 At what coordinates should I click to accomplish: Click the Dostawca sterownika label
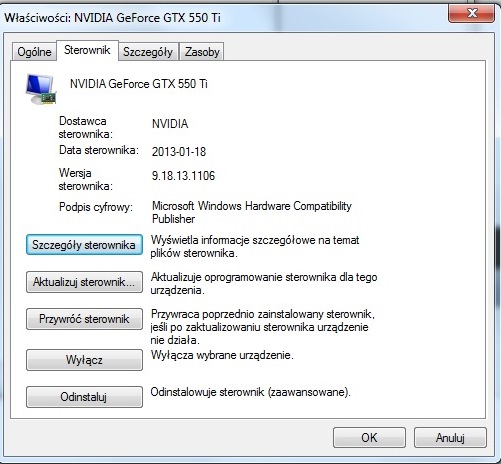click(x=86, y=127)
